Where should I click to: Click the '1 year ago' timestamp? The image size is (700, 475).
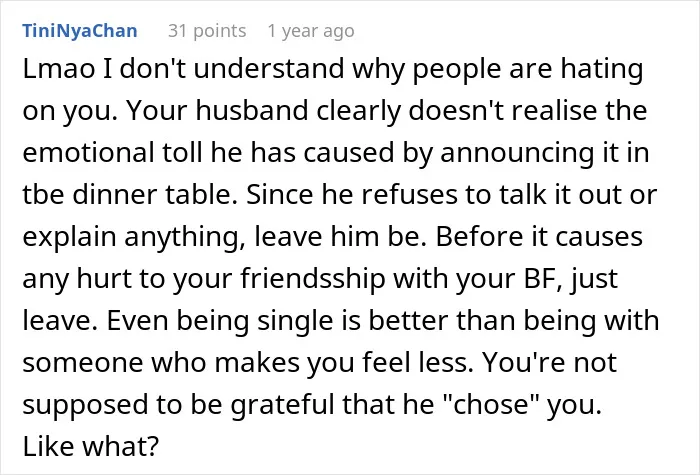click(x=311, y=31)
